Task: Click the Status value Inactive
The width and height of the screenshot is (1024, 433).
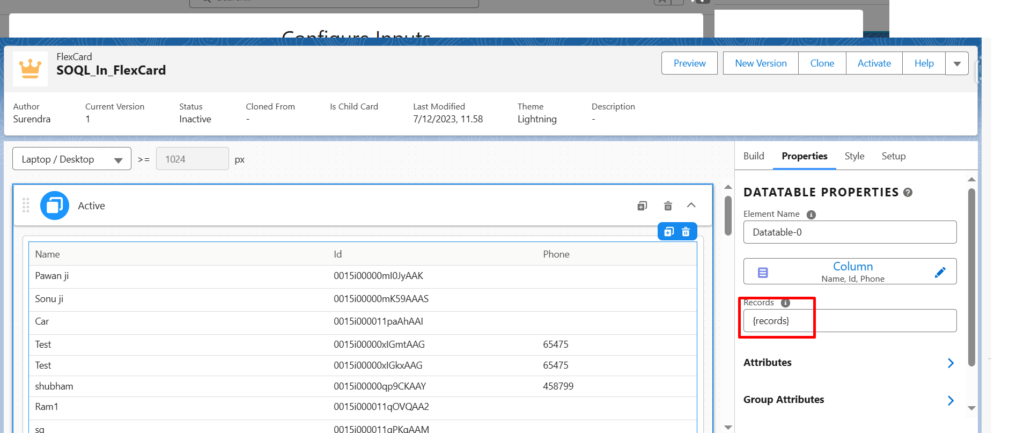Action: coord(195,119)
